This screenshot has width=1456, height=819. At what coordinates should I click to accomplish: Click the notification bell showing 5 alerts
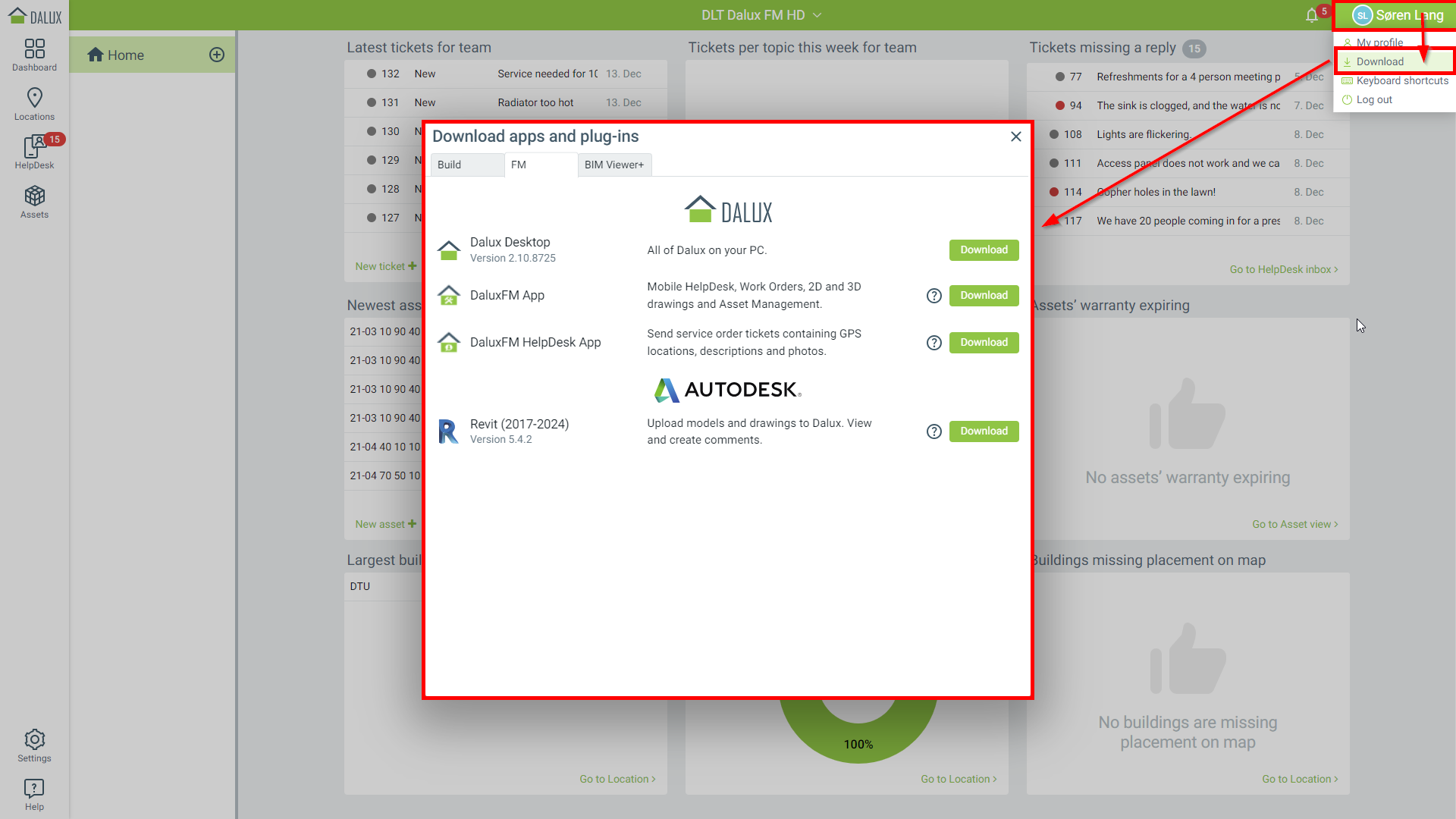(1312, 14)
